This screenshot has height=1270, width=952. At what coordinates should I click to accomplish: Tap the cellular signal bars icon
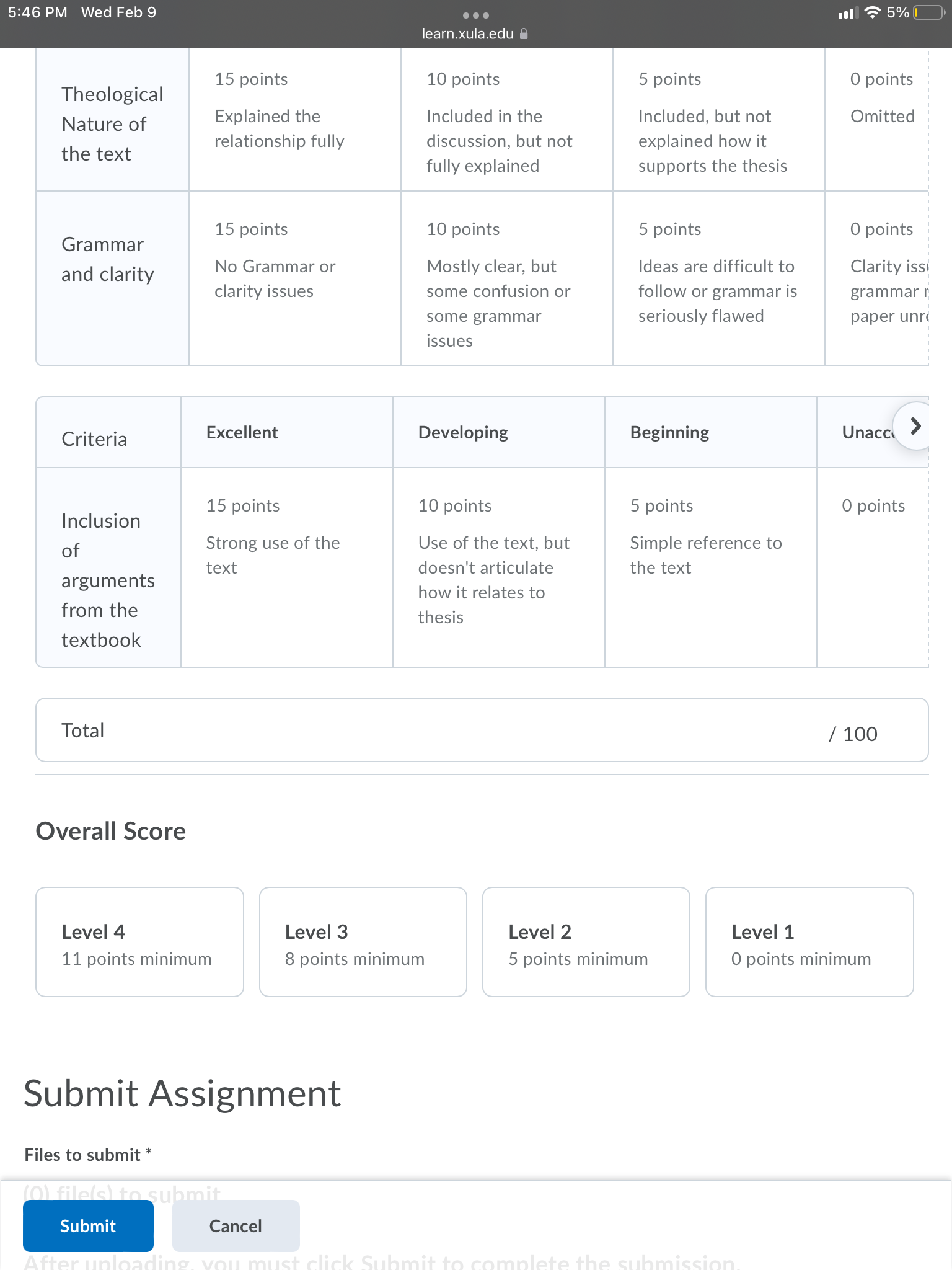point(847,13)
